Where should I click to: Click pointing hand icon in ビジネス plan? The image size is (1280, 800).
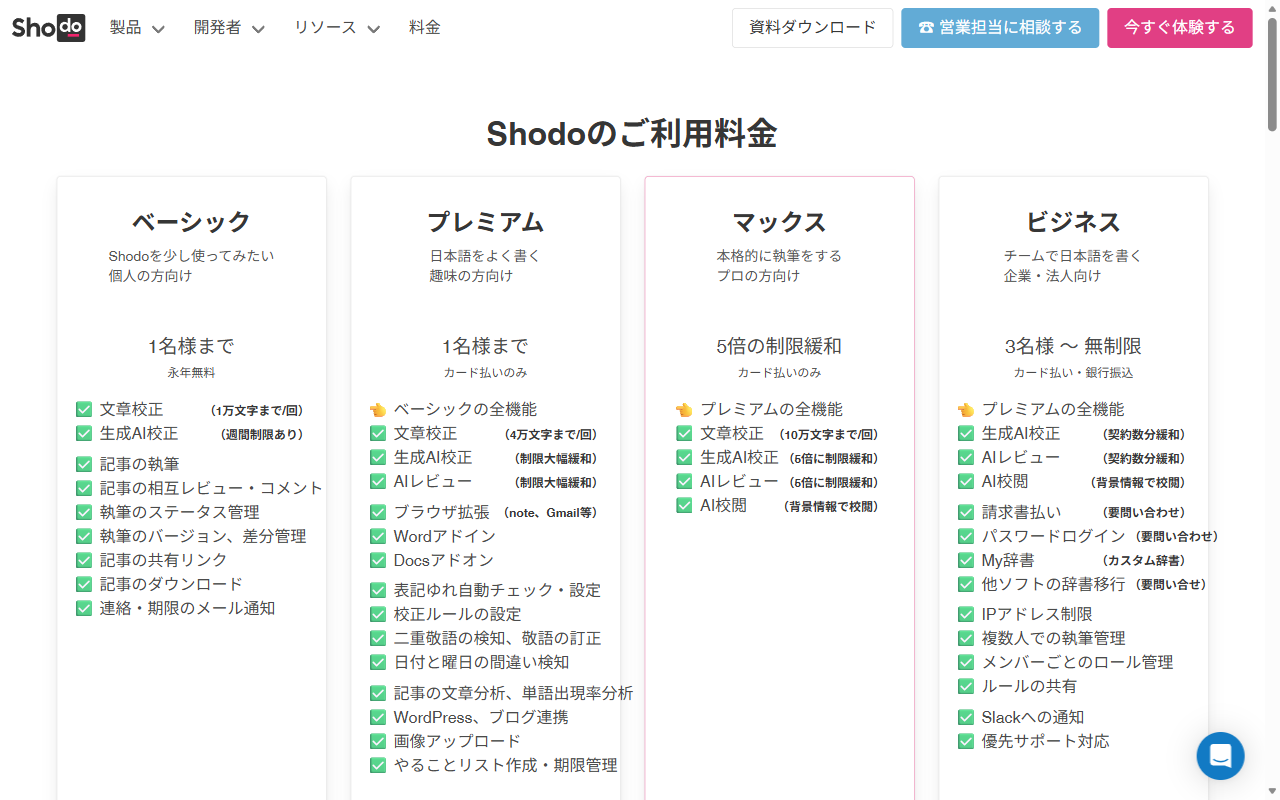coord(966,410)
